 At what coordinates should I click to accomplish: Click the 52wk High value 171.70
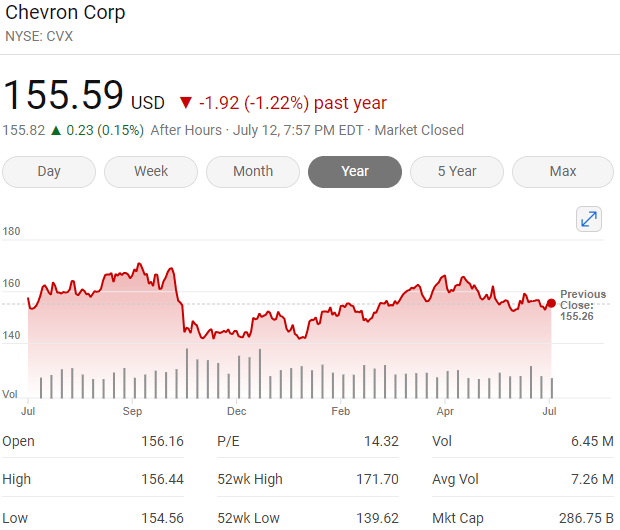click(x=377, y=479)
